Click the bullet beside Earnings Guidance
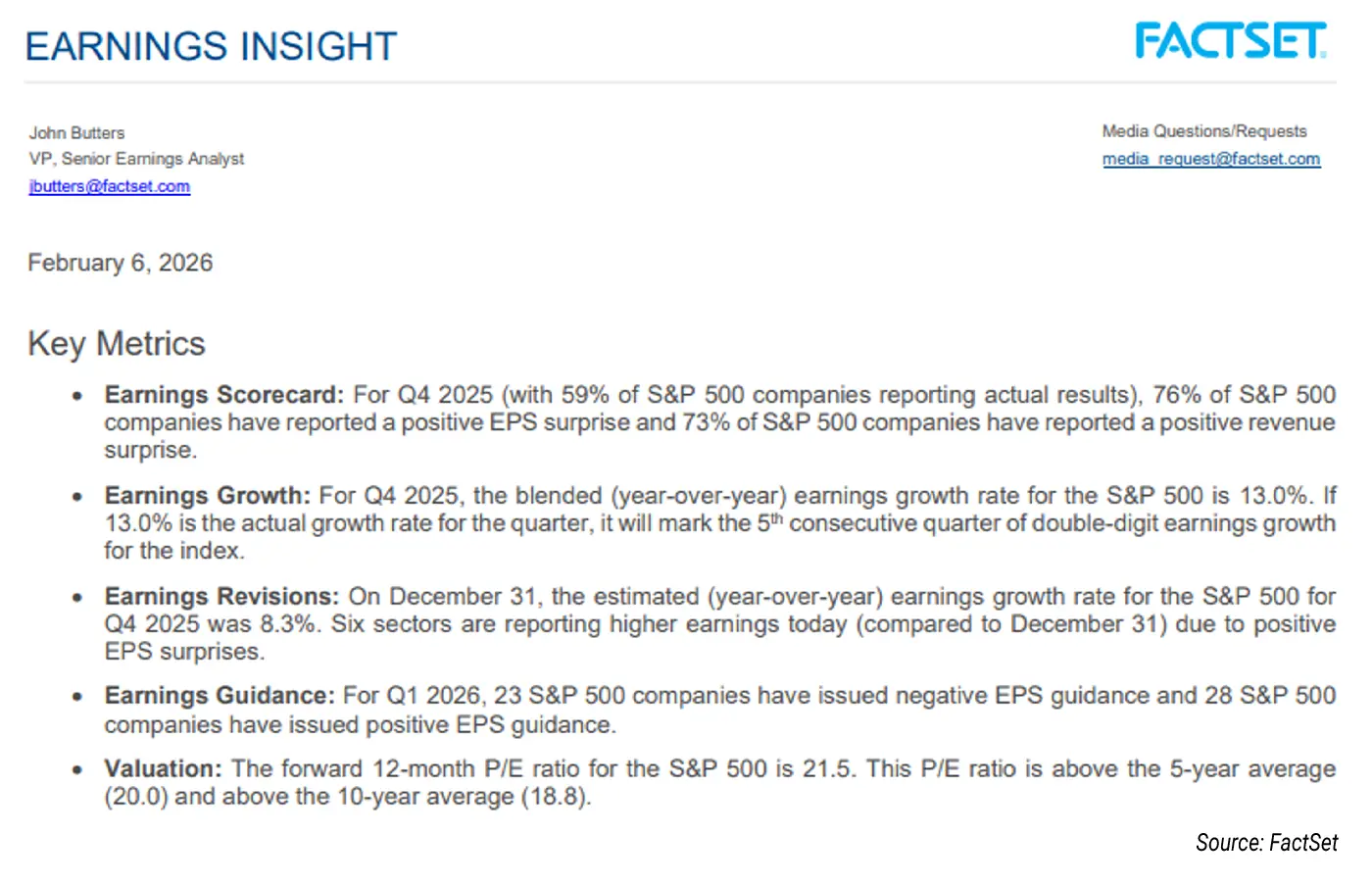 tap(76, 697)
